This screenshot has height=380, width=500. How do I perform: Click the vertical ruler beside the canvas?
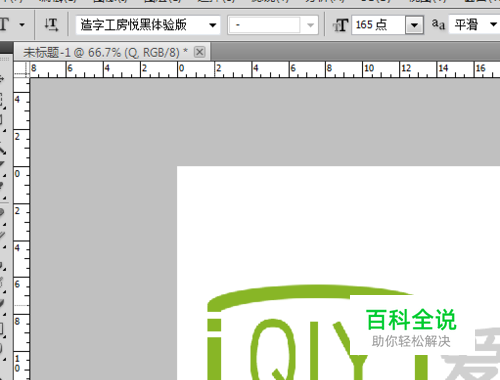(22, 229)
